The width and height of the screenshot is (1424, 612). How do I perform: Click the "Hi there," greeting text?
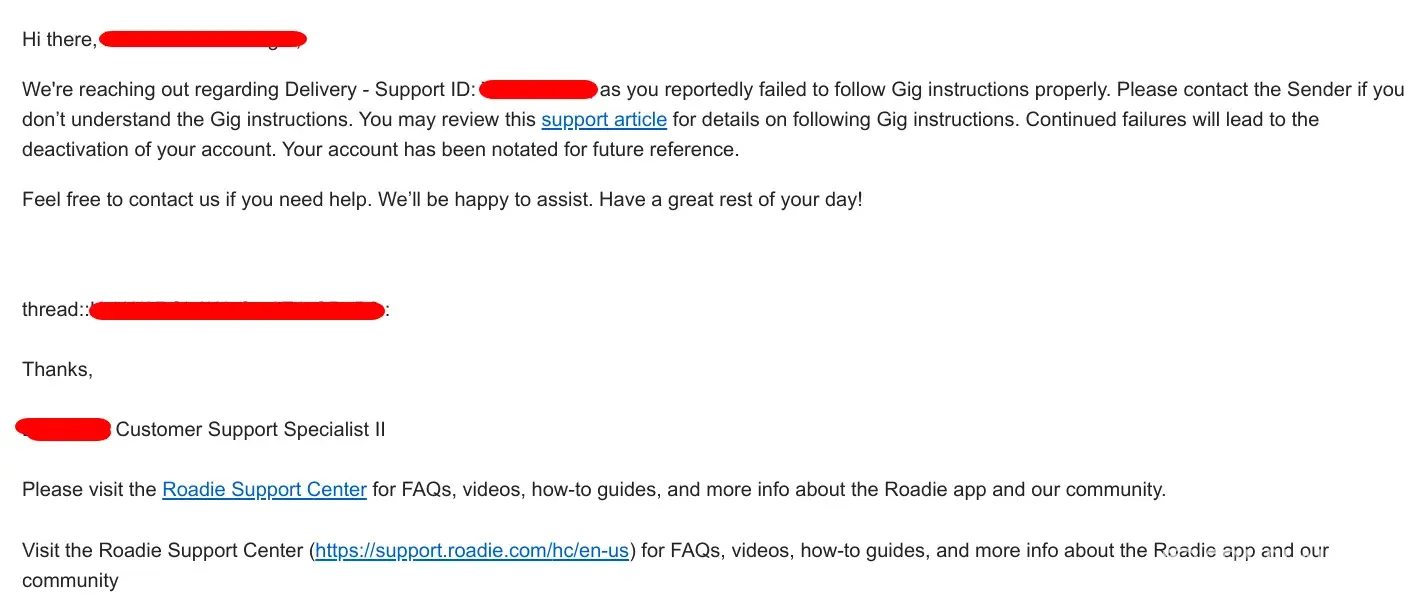[59, 40]
